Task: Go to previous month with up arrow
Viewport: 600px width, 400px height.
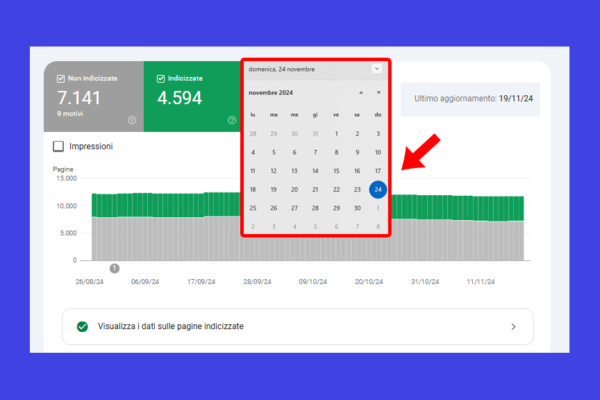Action: [360, 93]
